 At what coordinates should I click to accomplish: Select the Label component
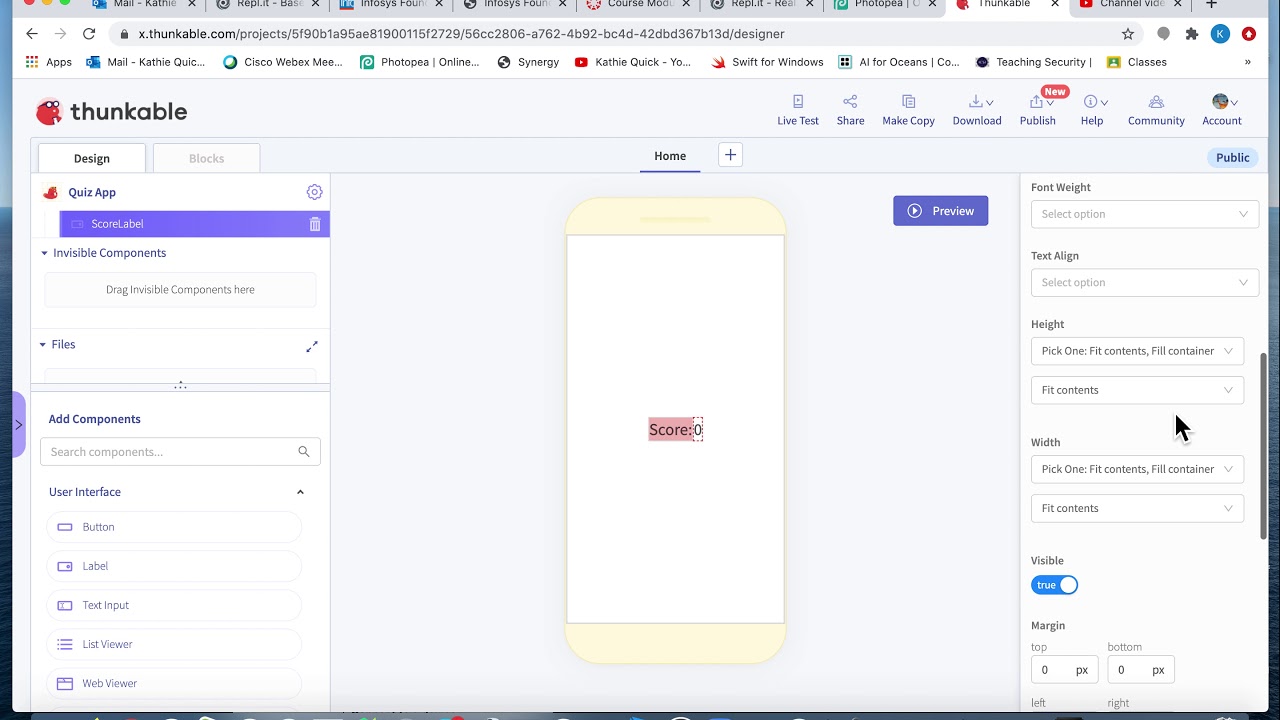point(174,566)
